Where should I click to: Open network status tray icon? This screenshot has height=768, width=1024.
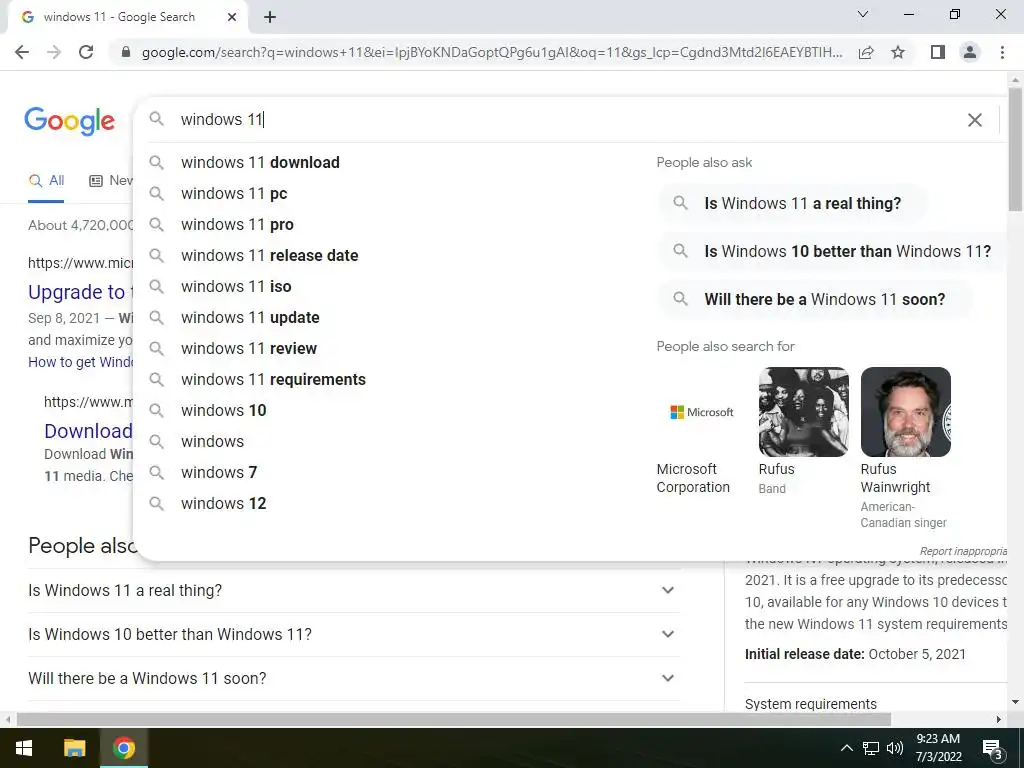(871, 748)
